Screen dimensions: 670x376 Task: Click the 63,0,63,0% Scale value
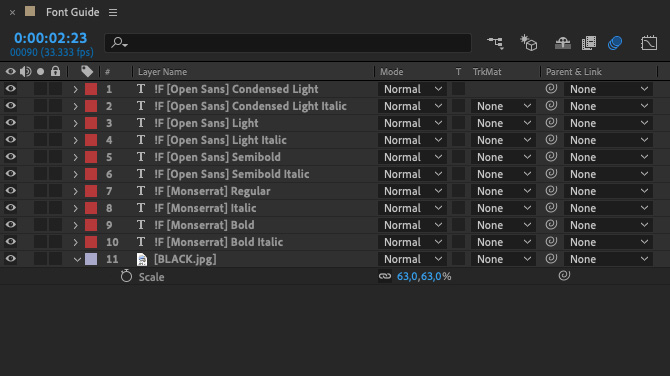point(424,276)
